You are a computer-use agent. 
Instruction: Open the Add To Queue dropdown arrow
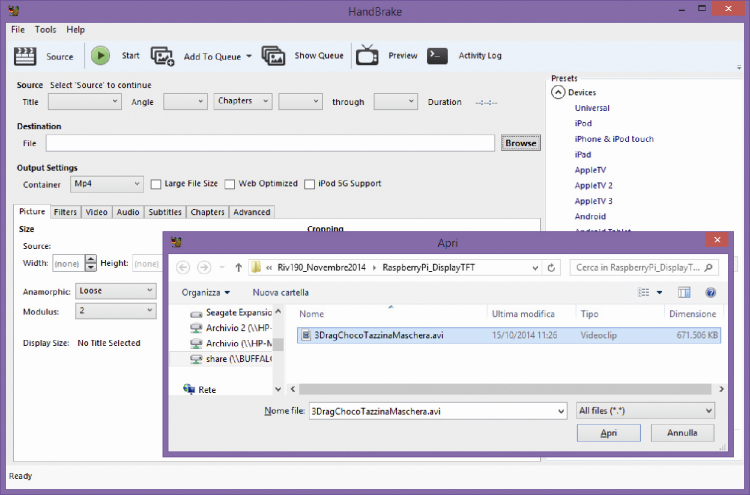[x=249, y=56]
